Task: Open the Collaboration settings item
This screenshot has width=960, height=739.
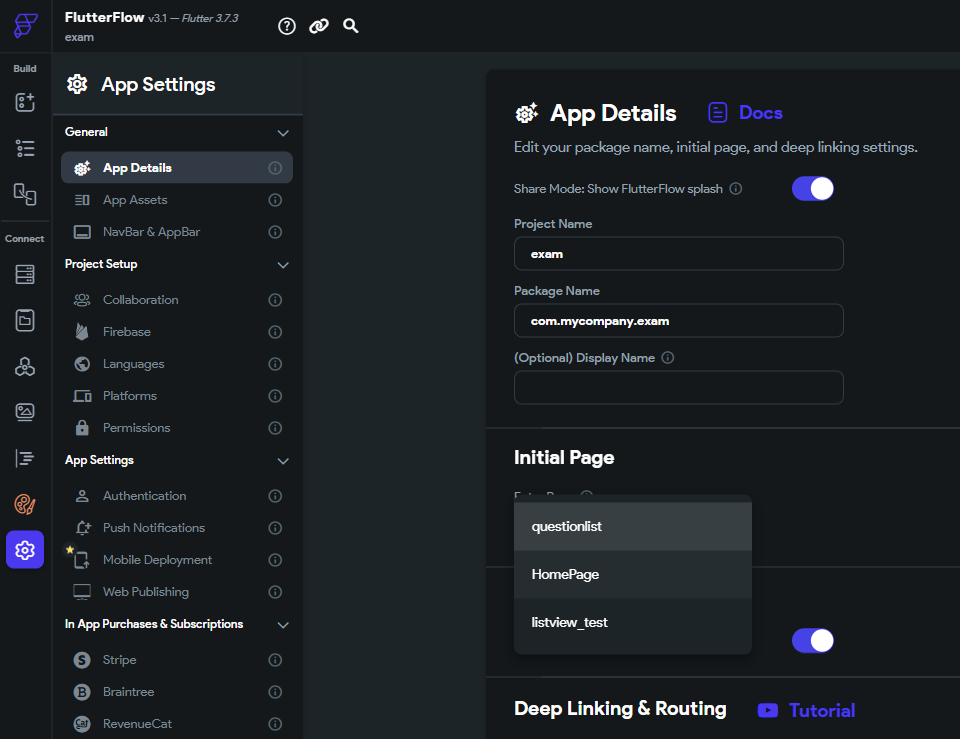Action: pos(176,300)
